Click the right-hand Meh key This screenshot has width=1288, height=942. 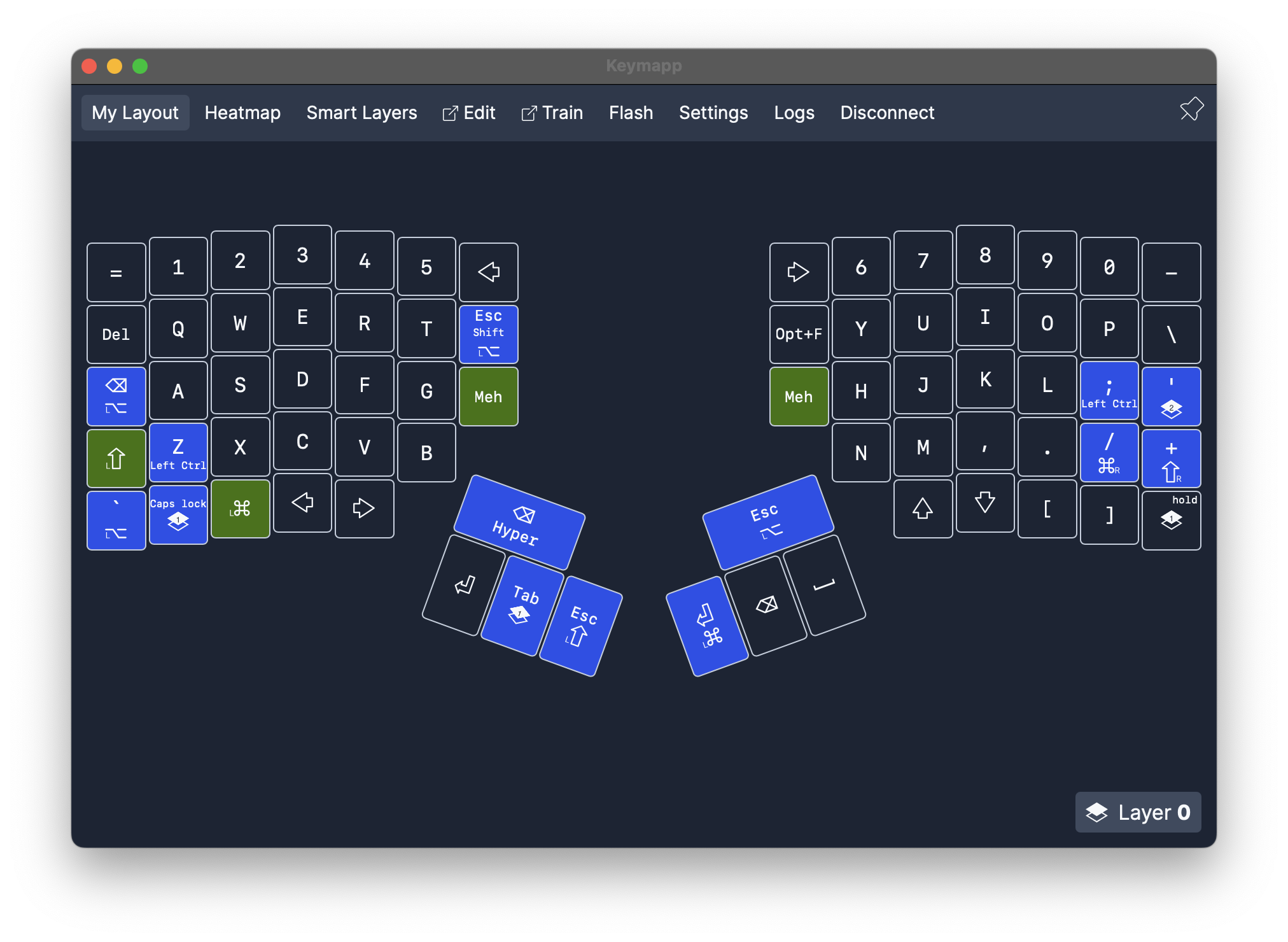tap(799, 396)
